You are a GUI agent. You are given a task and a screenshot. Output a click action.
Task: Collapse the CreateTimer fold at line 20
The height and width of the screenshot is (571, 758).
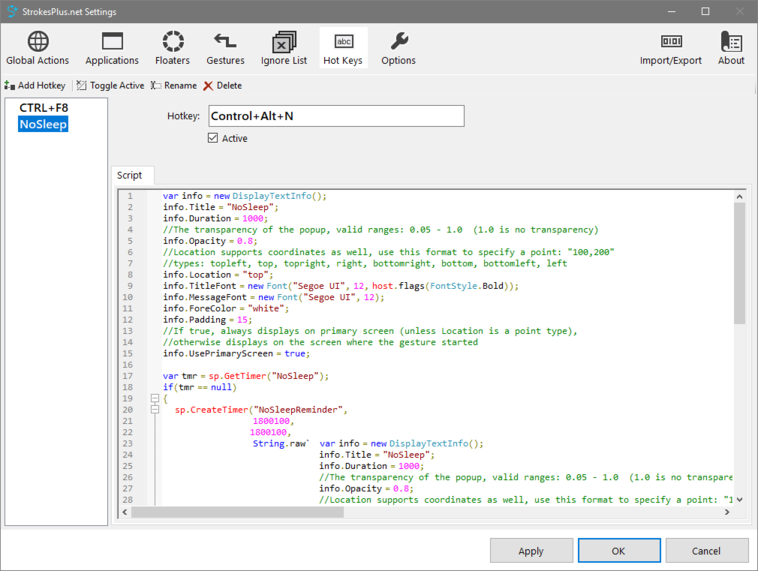(x=155, y=409)
